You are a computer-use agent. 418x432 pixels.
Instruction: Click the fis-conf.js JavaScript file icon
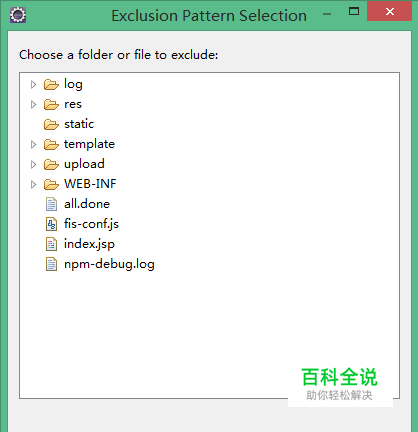(x=51, y=224)
